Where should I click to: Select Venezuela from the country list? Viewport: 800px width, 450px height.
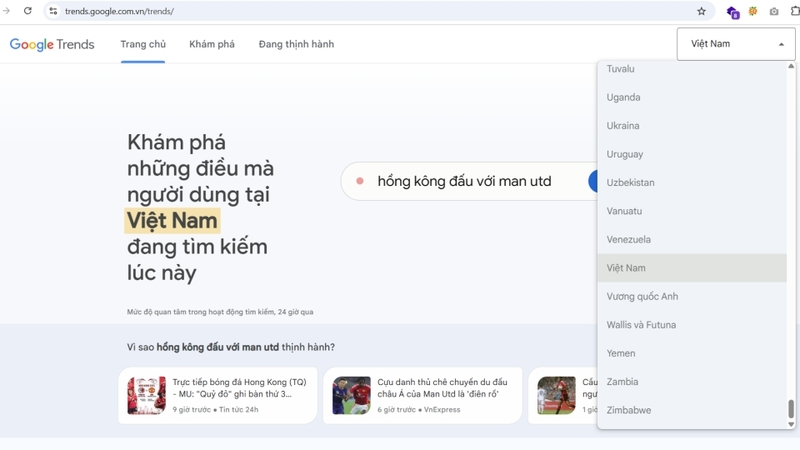click(692, 239)
